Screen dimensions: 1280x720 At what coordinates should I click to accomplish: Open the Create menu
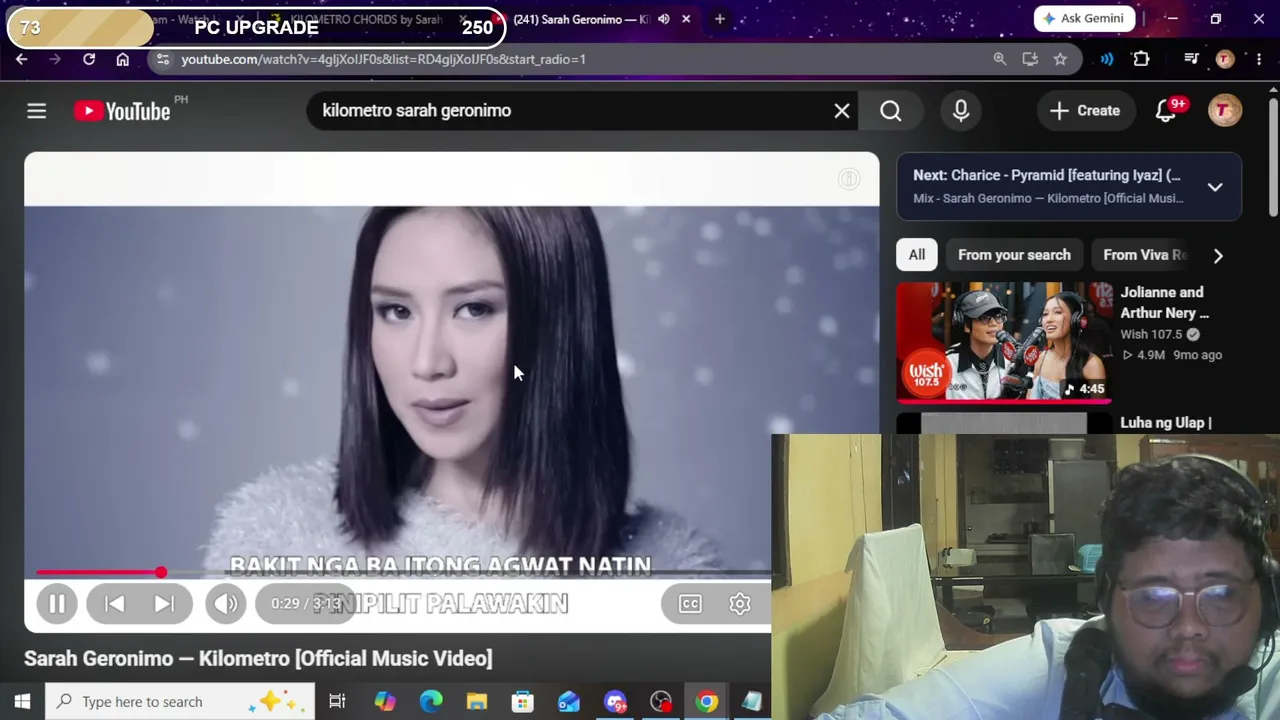(1084, 111)
